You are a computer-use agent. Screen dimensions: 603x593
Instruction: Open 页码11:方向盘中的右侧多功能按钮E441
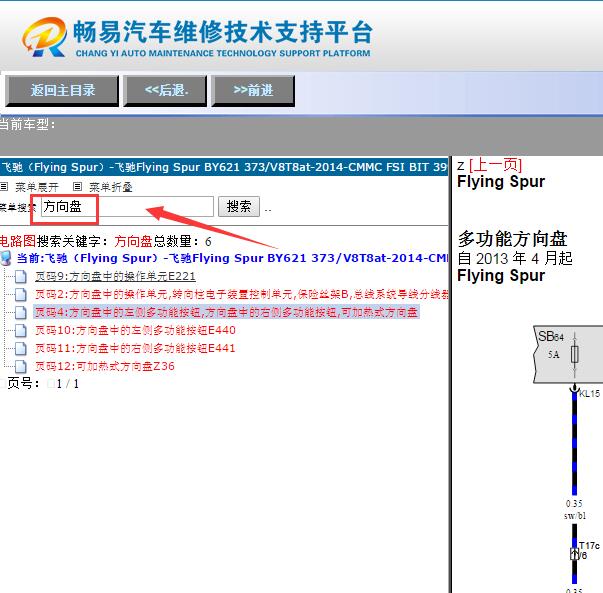coord(135,348)
